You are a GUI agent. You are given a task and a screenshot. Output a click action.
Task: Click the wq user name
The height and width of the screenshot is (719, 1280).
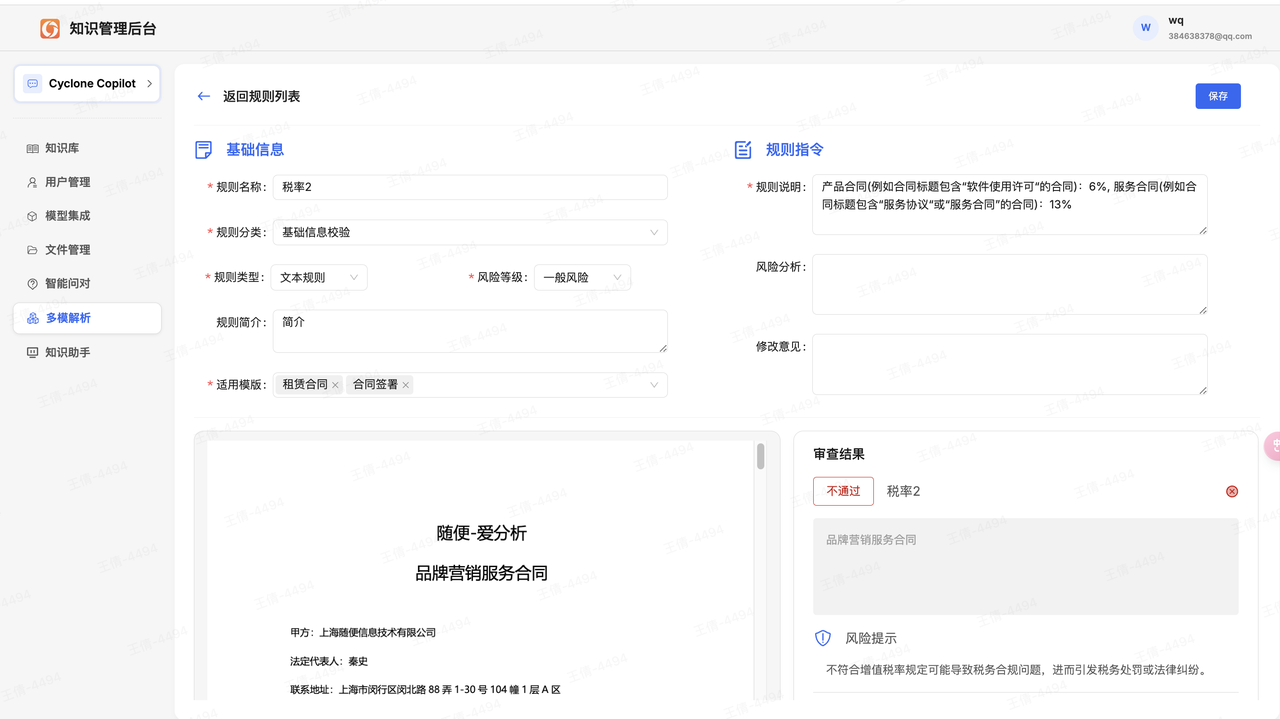coord(1176,20)
